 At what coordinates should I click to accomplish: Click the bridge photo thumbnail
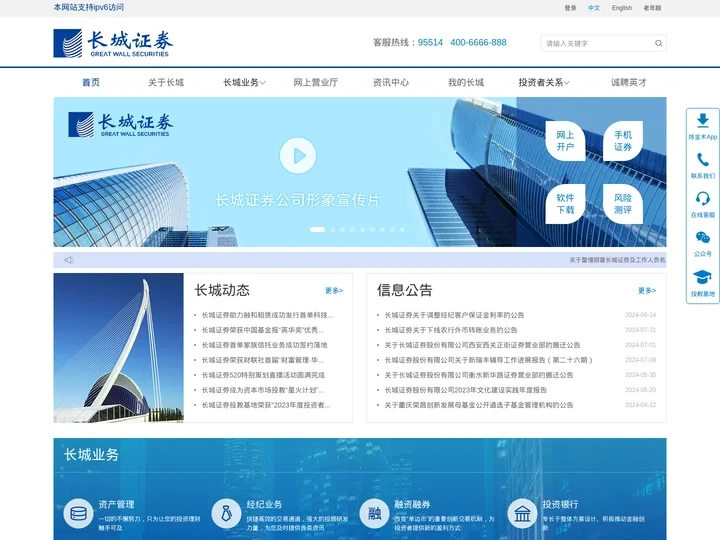118,348
